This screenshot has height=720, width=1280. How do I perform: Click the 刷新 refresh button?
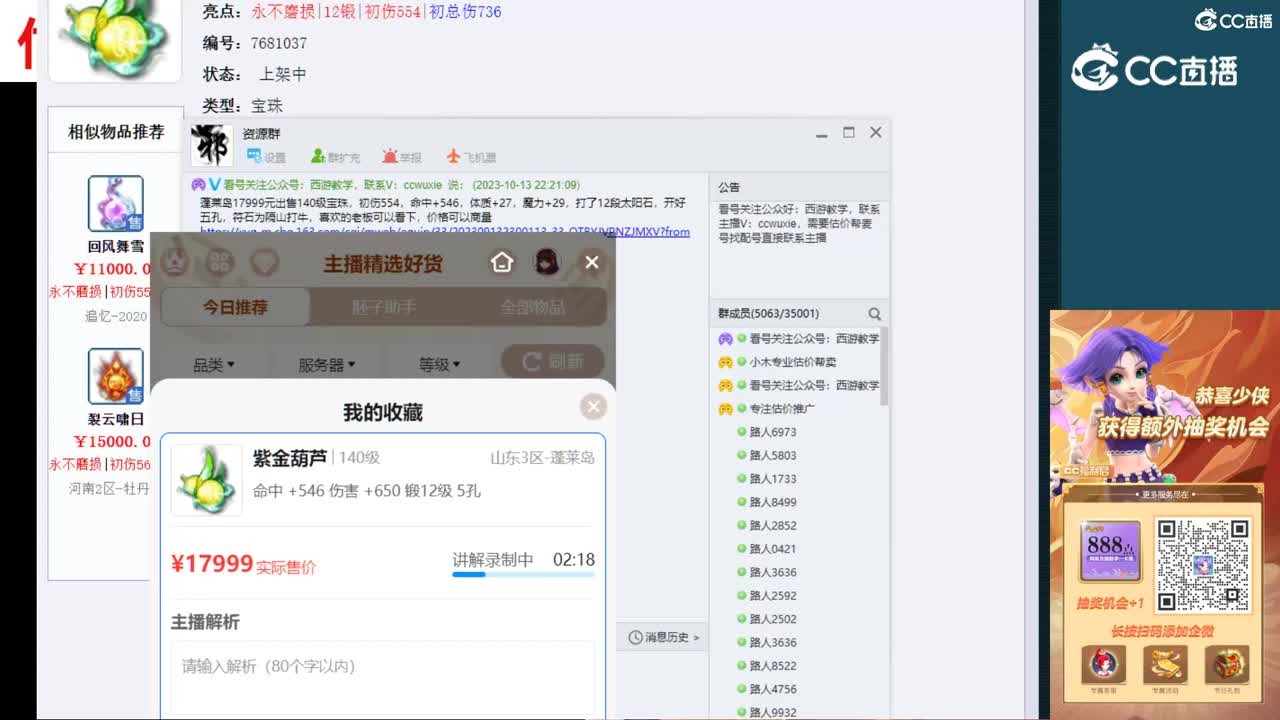pyautogui.click(x=553, y=362)
